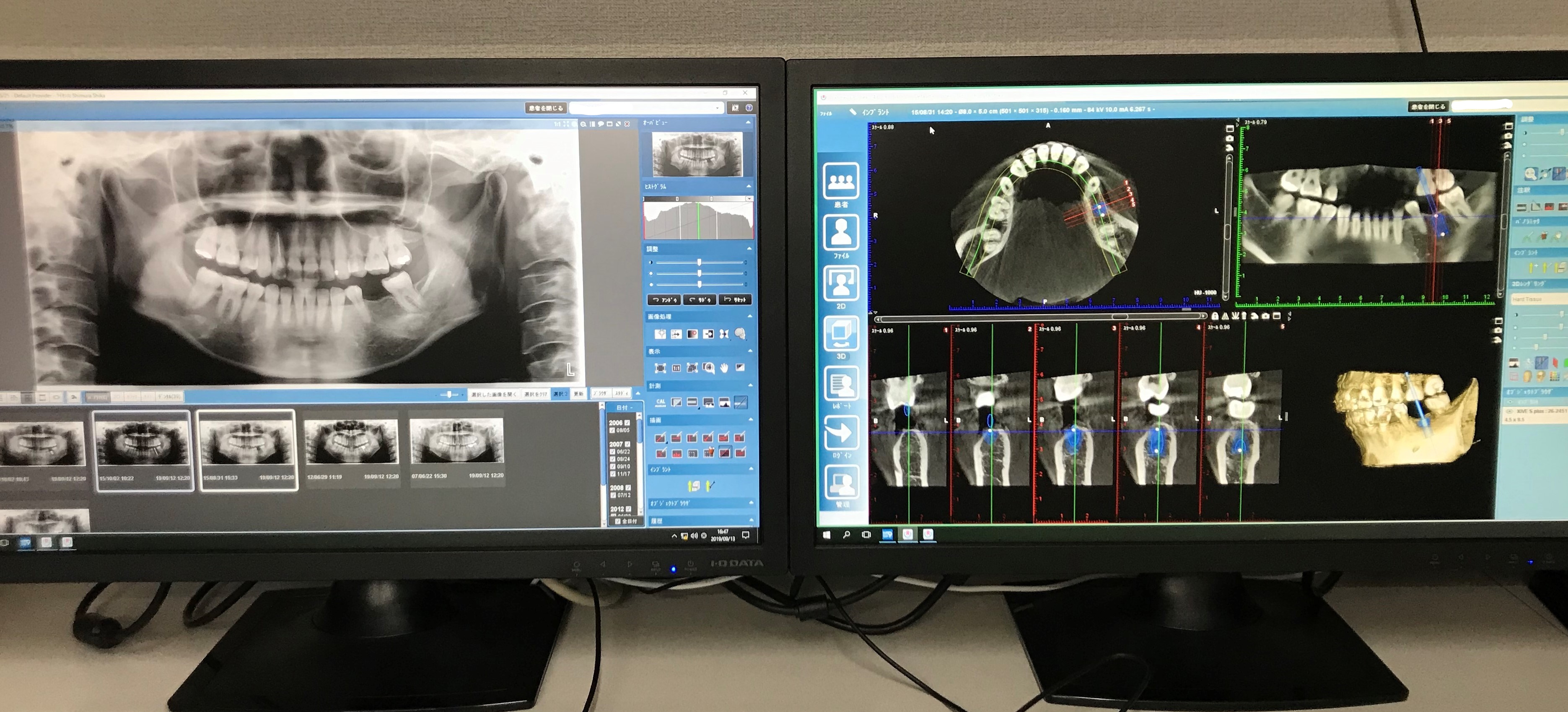This screenshot has height=712, width=1568.
Task: Click the 選択をクリア button
Action: pyautogui.click(x=536, y=394)
